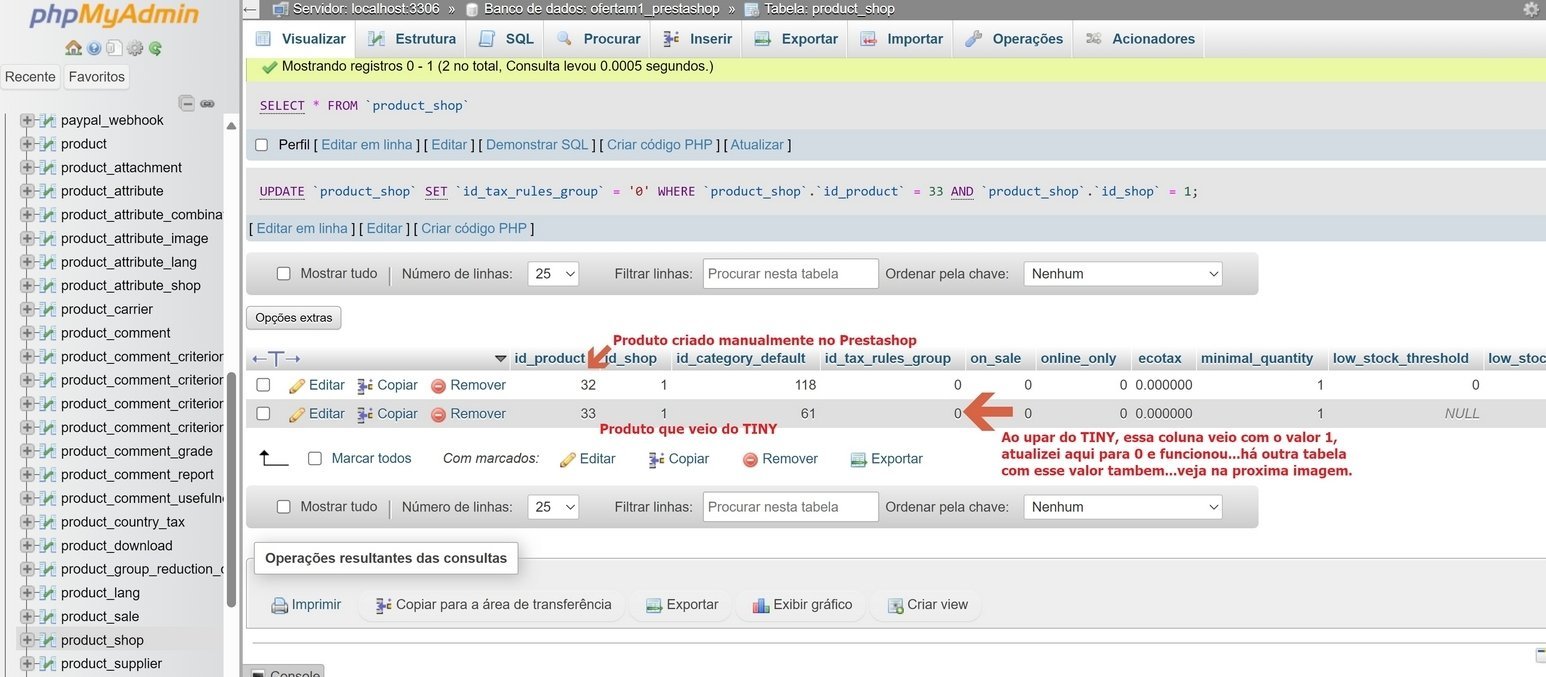This screenshot has height=677, width=1546.
Task: Enable top Mostrar tudo checkbox
Action: tap(283, 273)
